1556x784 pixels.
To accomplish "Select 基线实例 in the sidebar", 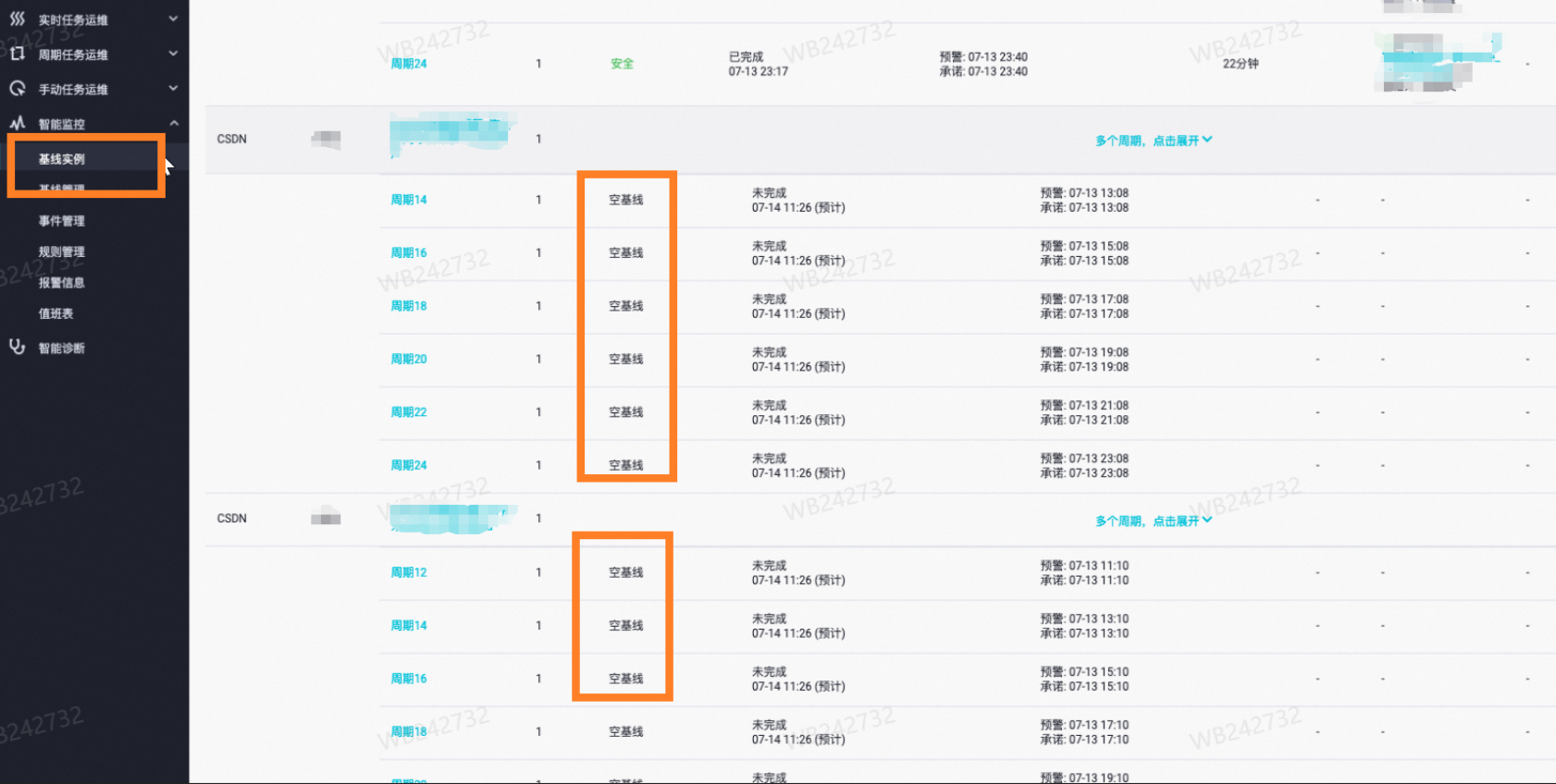I will [61, 159].
